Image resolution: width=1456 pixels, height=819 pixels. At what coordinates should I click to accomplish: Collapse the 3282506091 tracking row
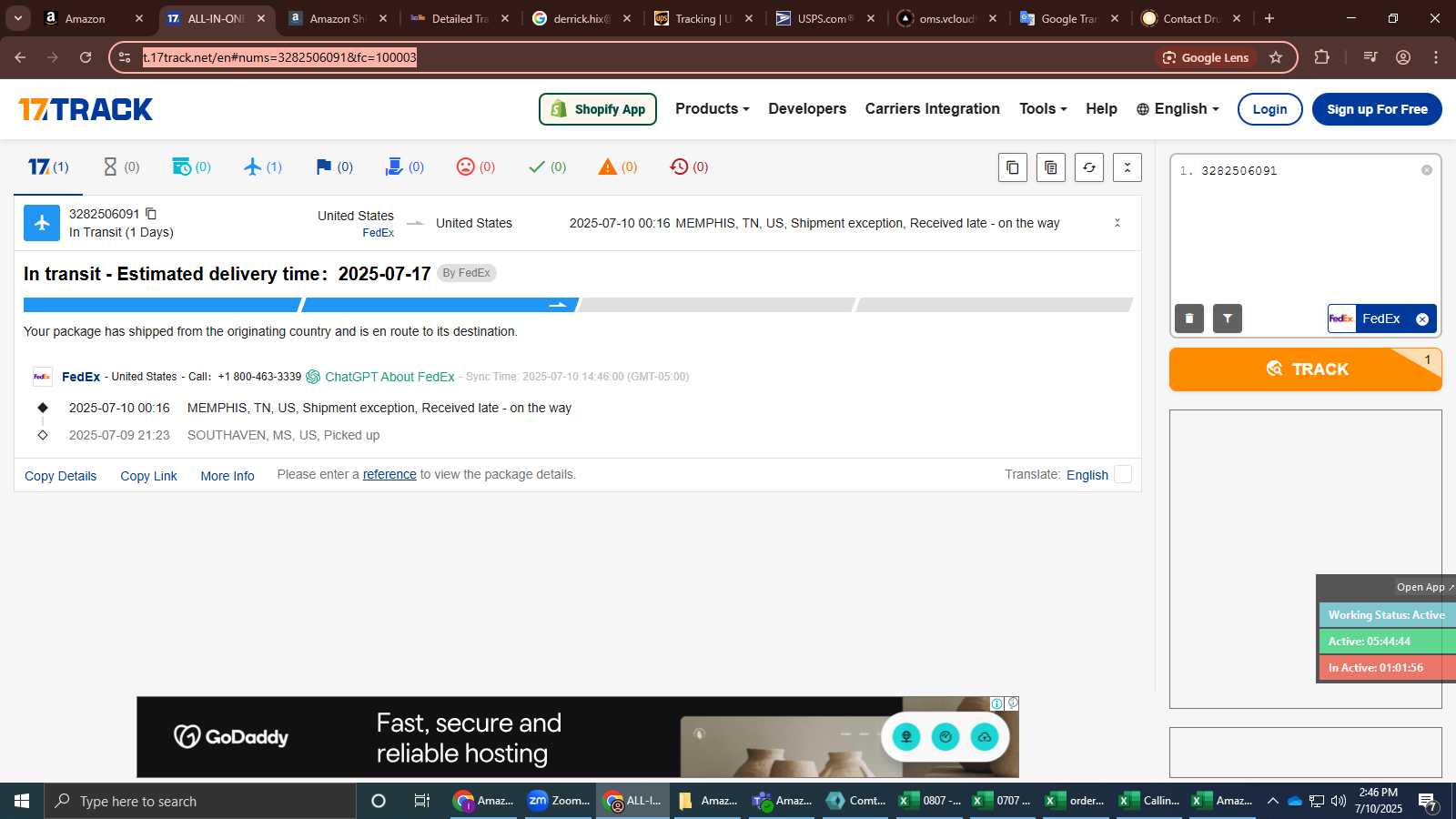[1117, 223]
